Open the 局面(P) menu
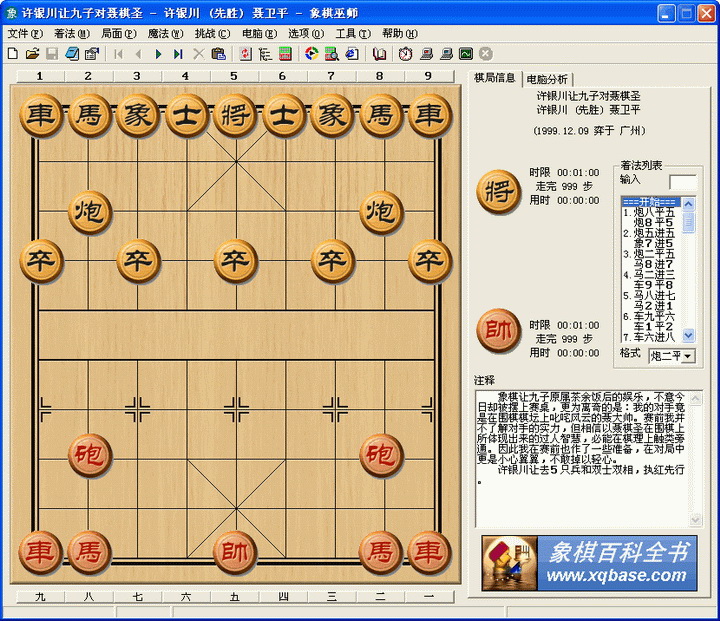This screenshot has width=720, height=621. click(119, 34)
